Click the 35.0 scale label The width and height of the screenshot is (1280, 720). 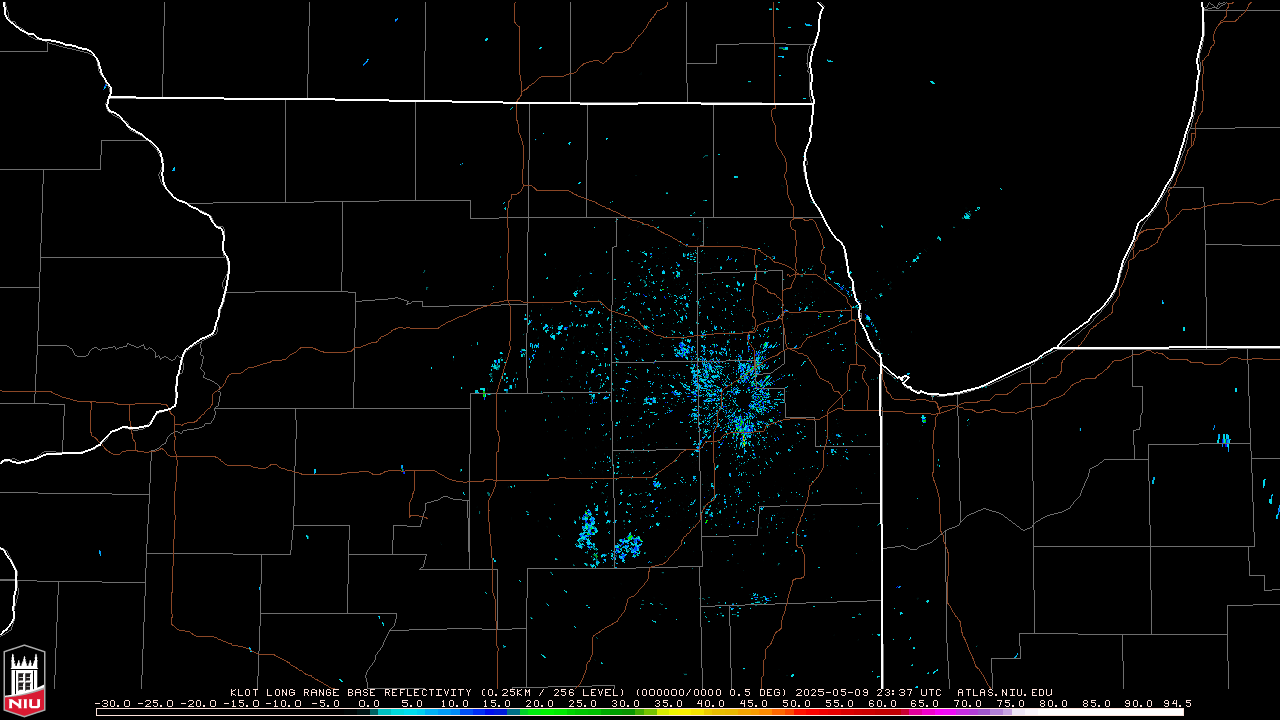668,703
